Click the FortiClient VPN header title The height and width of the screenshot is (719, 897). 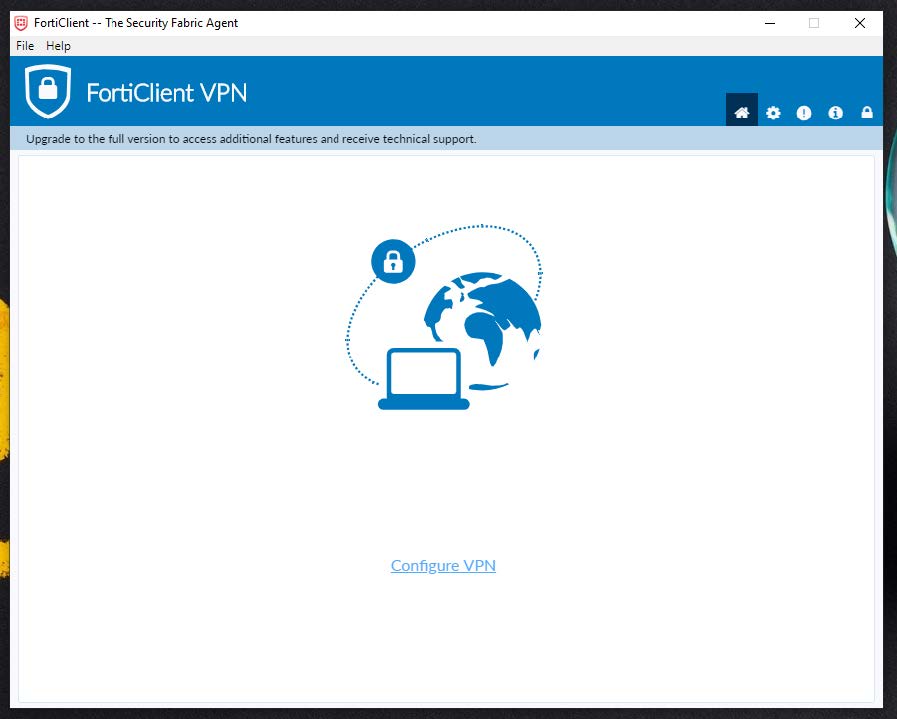[x=166, y=93]
